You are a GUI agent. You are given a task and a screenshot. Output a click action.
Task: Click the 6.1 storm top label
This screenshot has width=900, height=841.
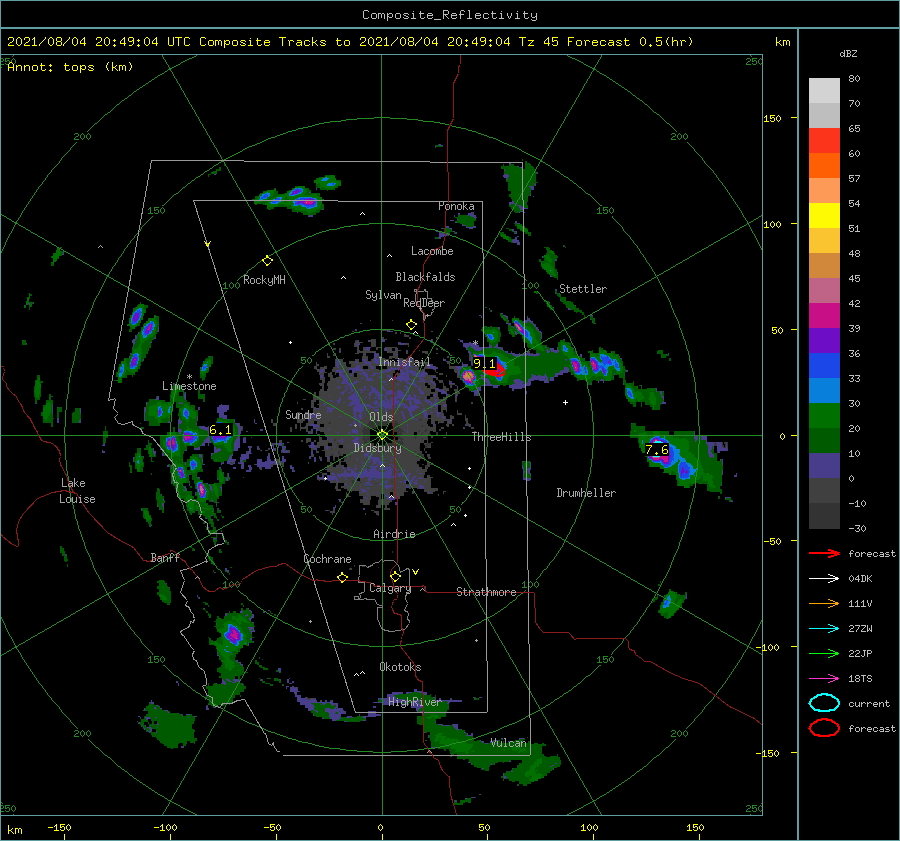pos(220,430)
